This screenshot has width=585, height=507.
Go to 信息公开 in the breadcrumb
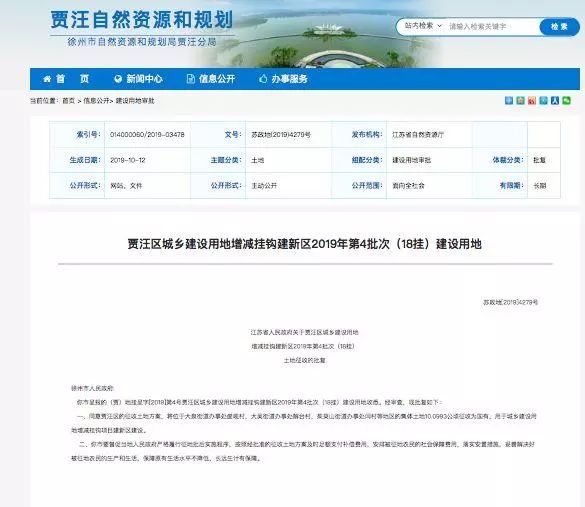pos(96,101)
